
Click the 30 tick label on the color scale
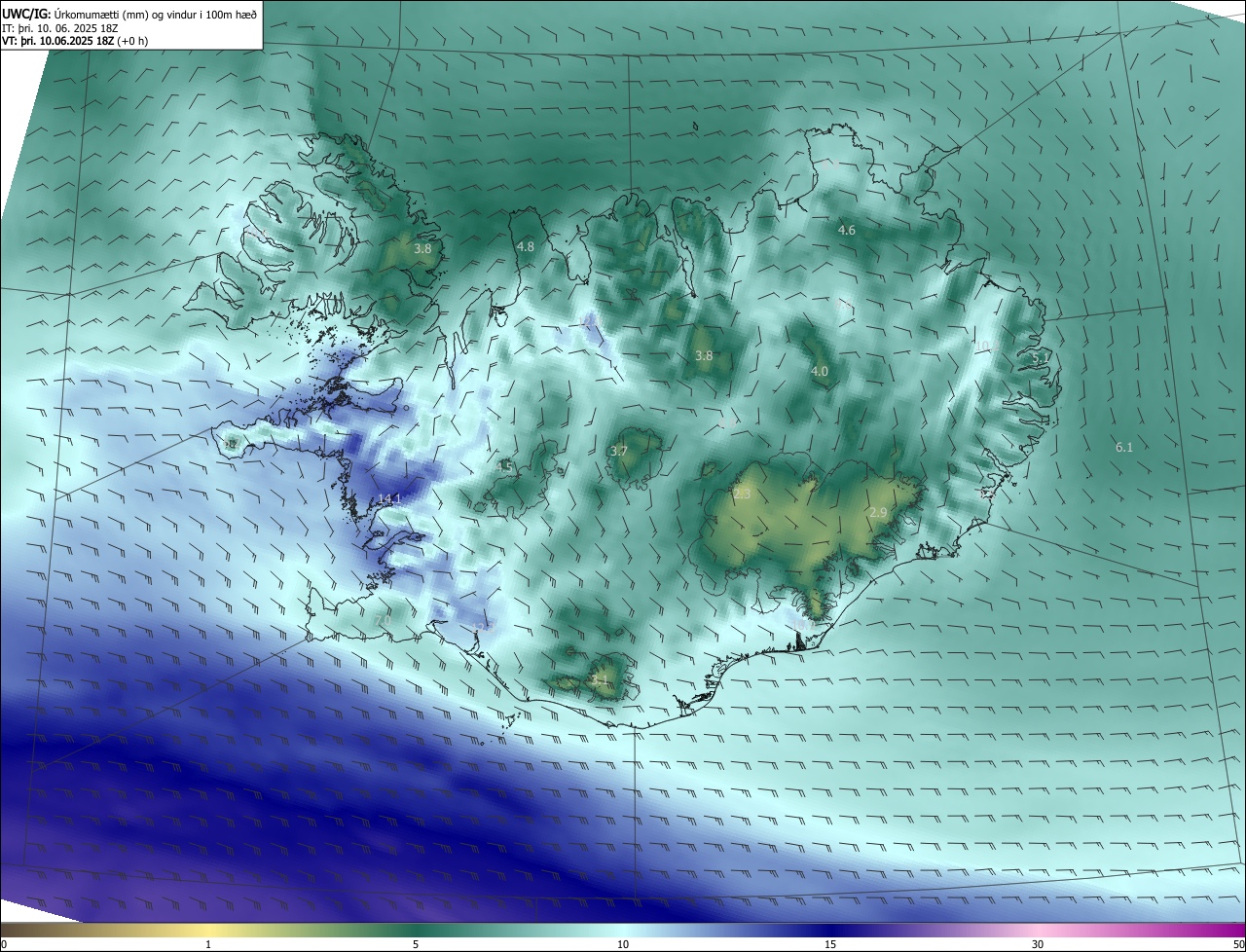click(x=1038, y=944)
